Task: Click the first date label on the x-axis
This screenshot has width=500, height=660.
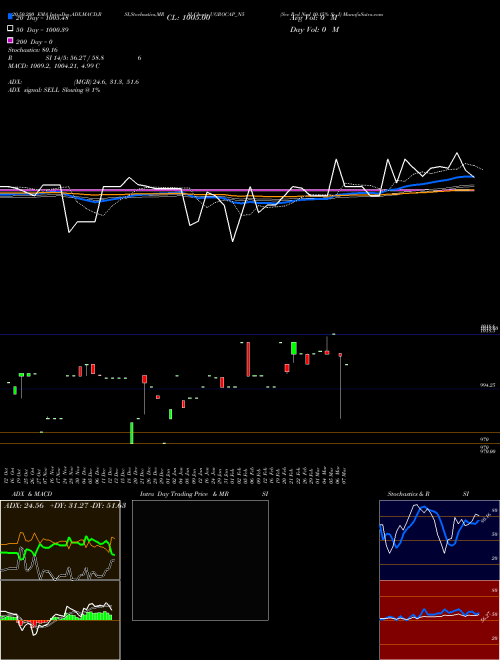Action: (x=7, y=475)
